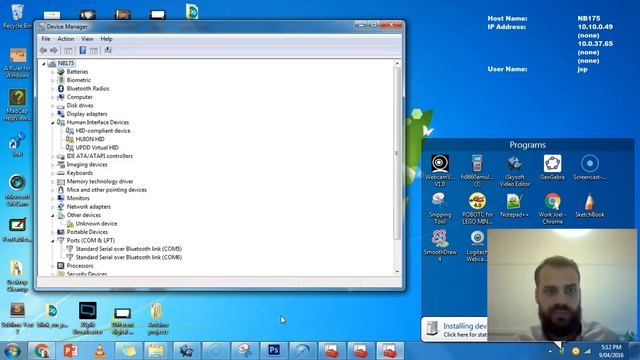Click the PowerPoint icon in the taskbar

tap(71, 350)
